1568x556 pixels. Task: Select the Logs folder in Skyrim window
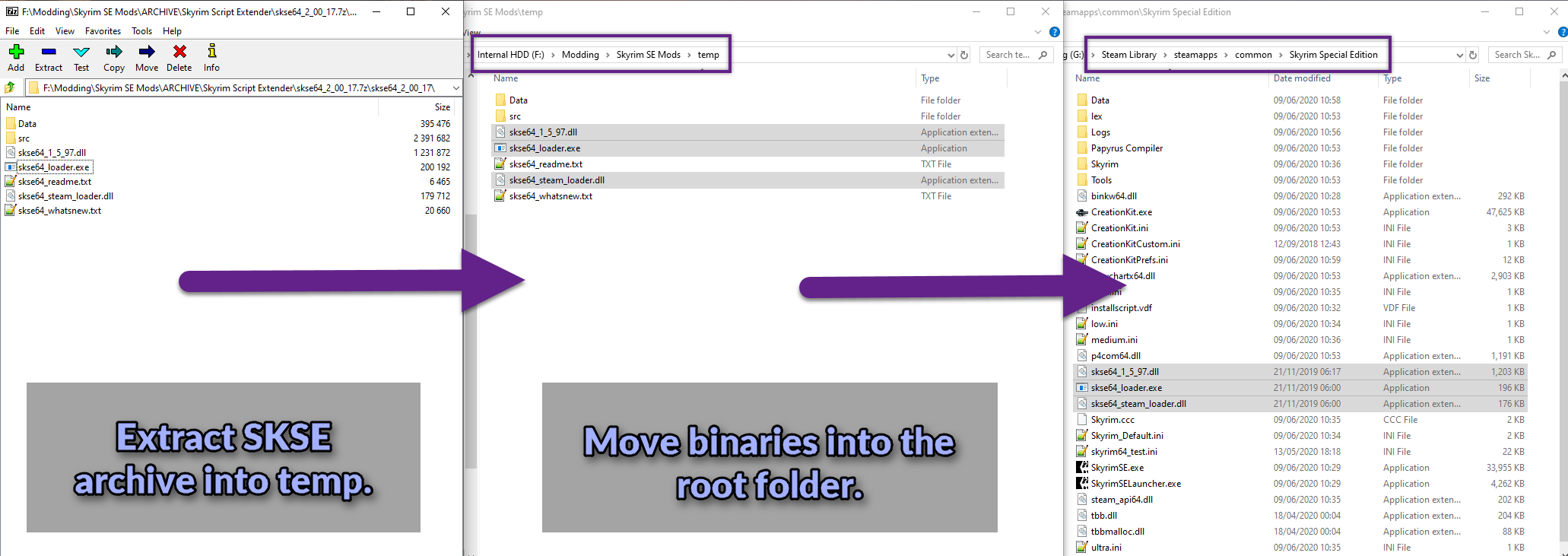[1100, 132]
